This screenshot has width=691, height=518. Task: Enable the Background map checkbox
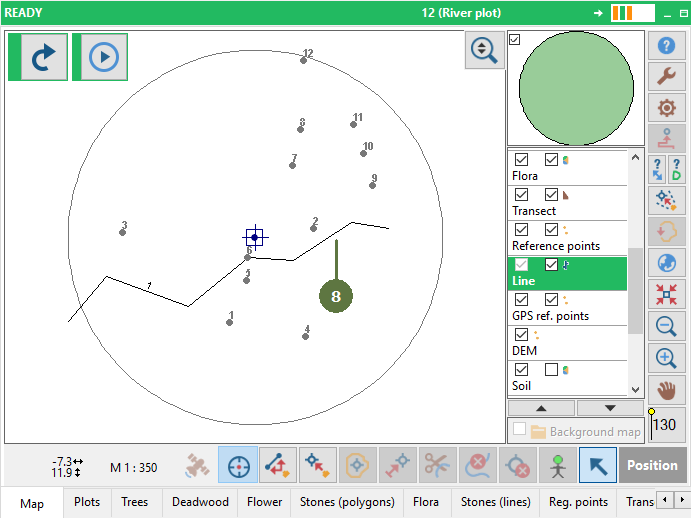520,429
